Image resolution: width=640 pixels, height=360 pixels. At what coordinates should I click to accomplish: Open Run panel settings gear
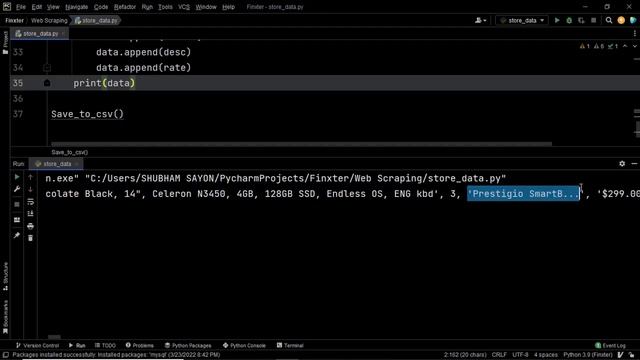(622, 164)
